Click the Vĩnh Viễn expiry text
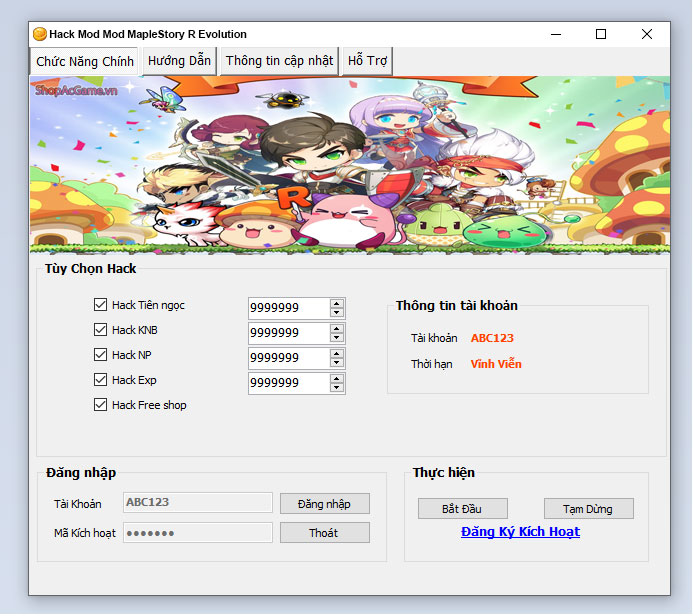693x616 pixels. (496, 364)
